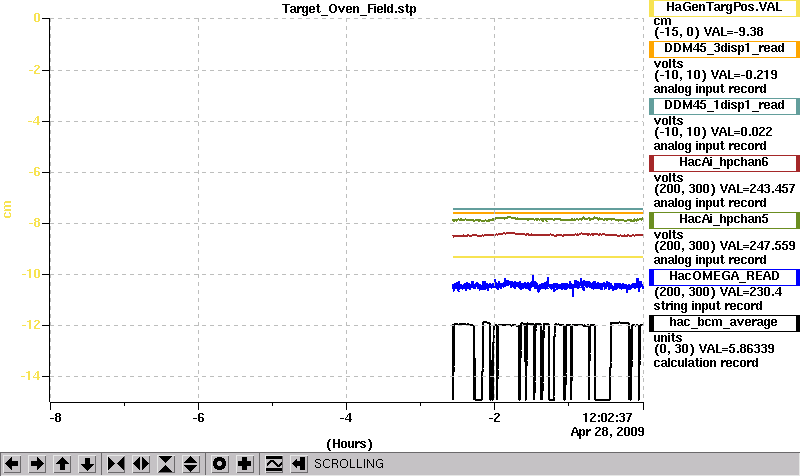Select the HacAi_hpchan6 legend entry
This screenshot has height=476, width=800.
pos(724,163)
